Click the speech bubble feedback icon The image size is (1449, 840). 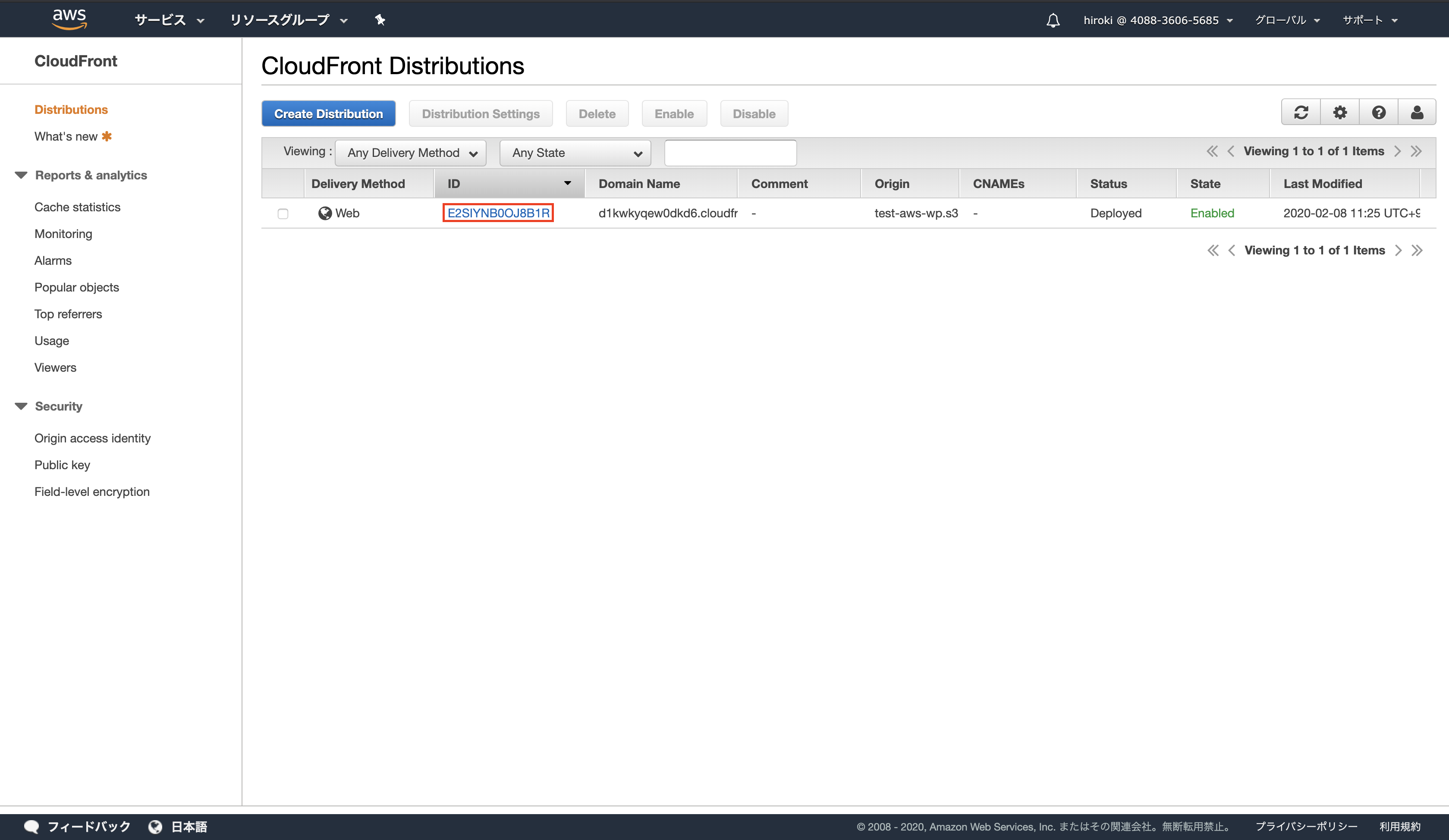(x=31, y=826)
